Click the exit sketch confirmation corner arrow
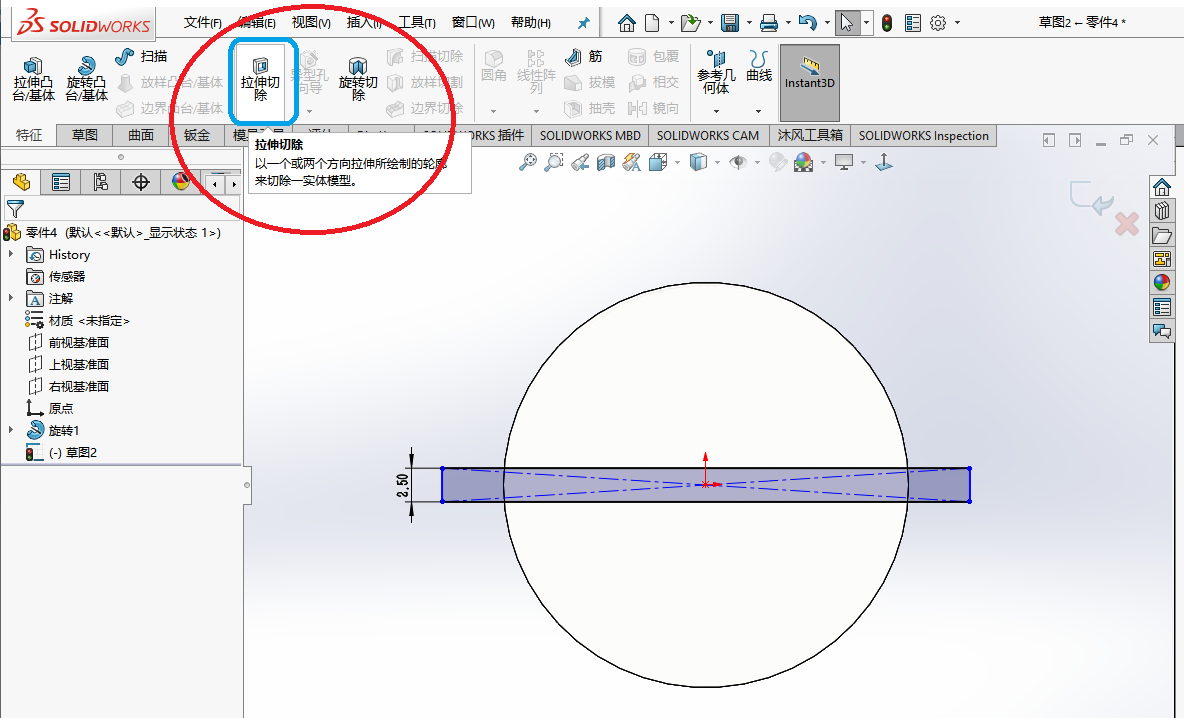Image resolution: width=1184 pixels, height=718 pixels. pos(1090,197)
